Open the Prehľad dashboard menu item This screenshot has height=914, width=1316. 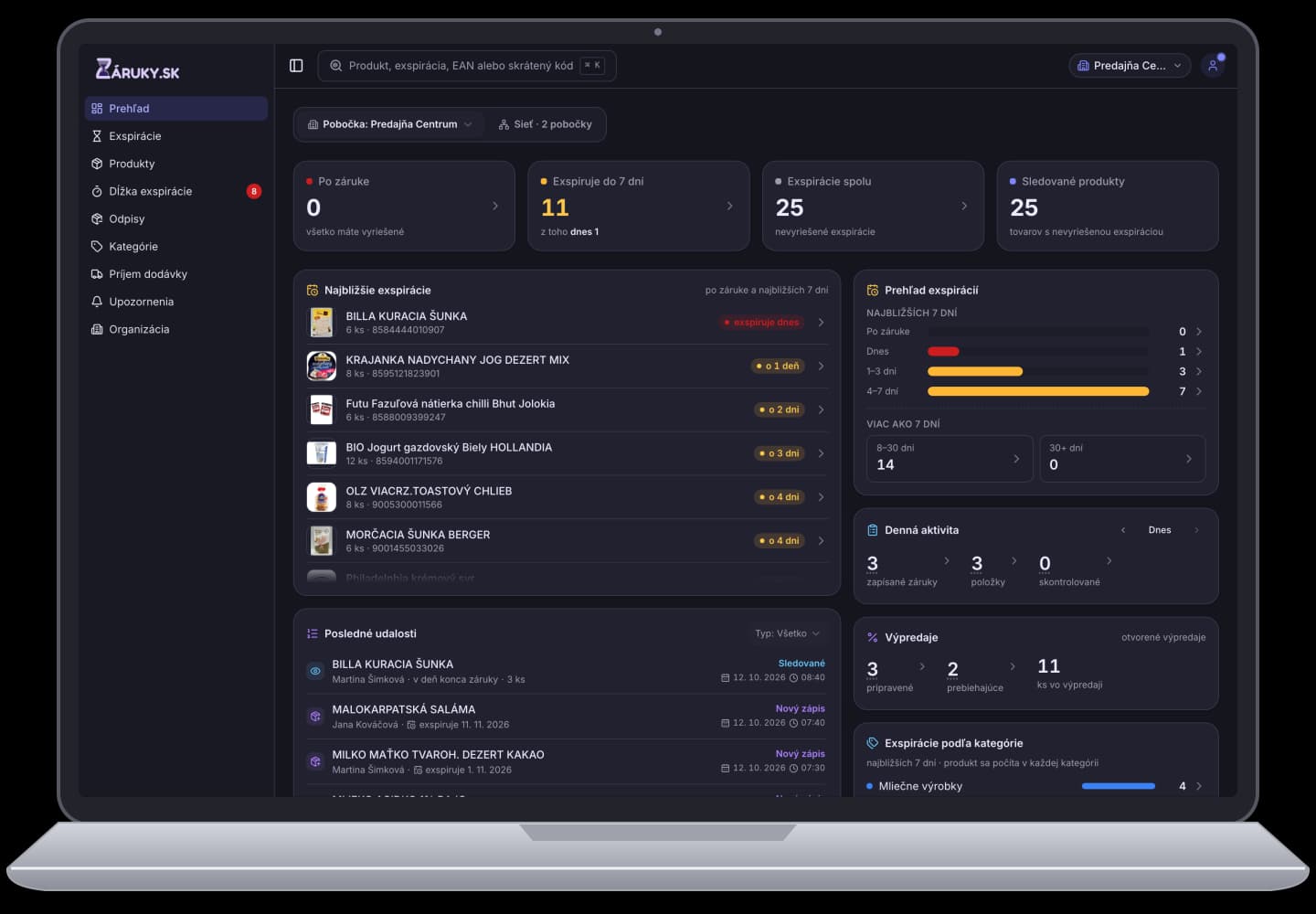pyautogui.click(x=176, y=108)
